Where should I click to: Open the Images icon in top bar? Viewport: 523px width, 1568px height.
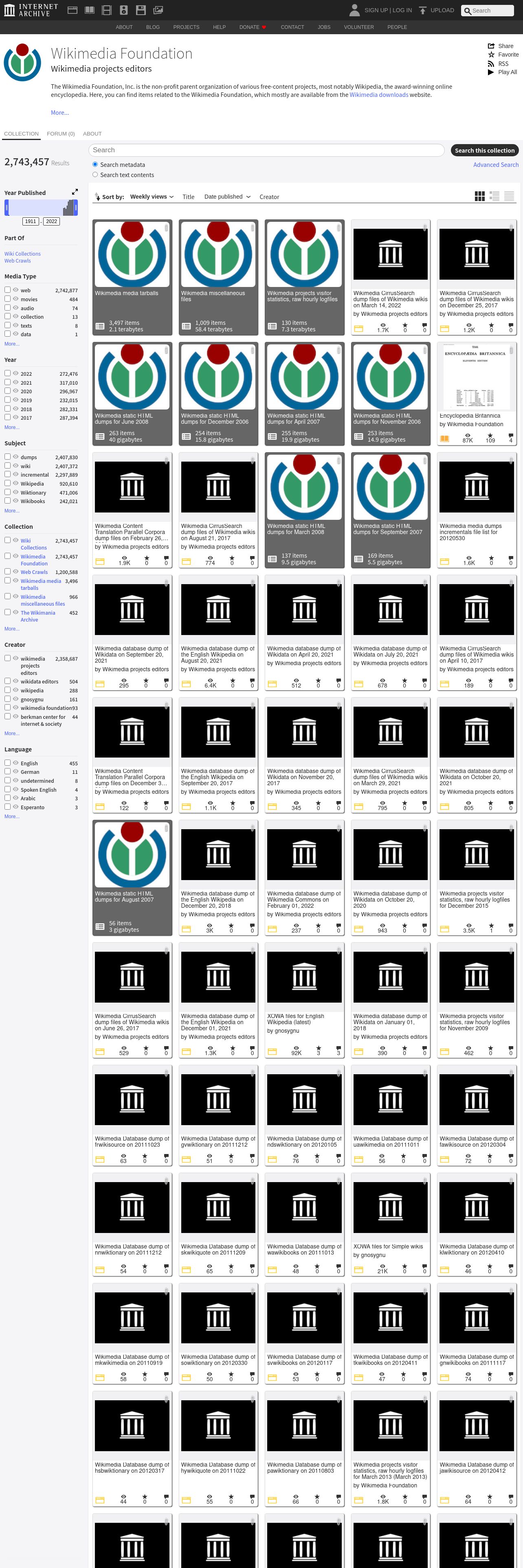point(158,10)
